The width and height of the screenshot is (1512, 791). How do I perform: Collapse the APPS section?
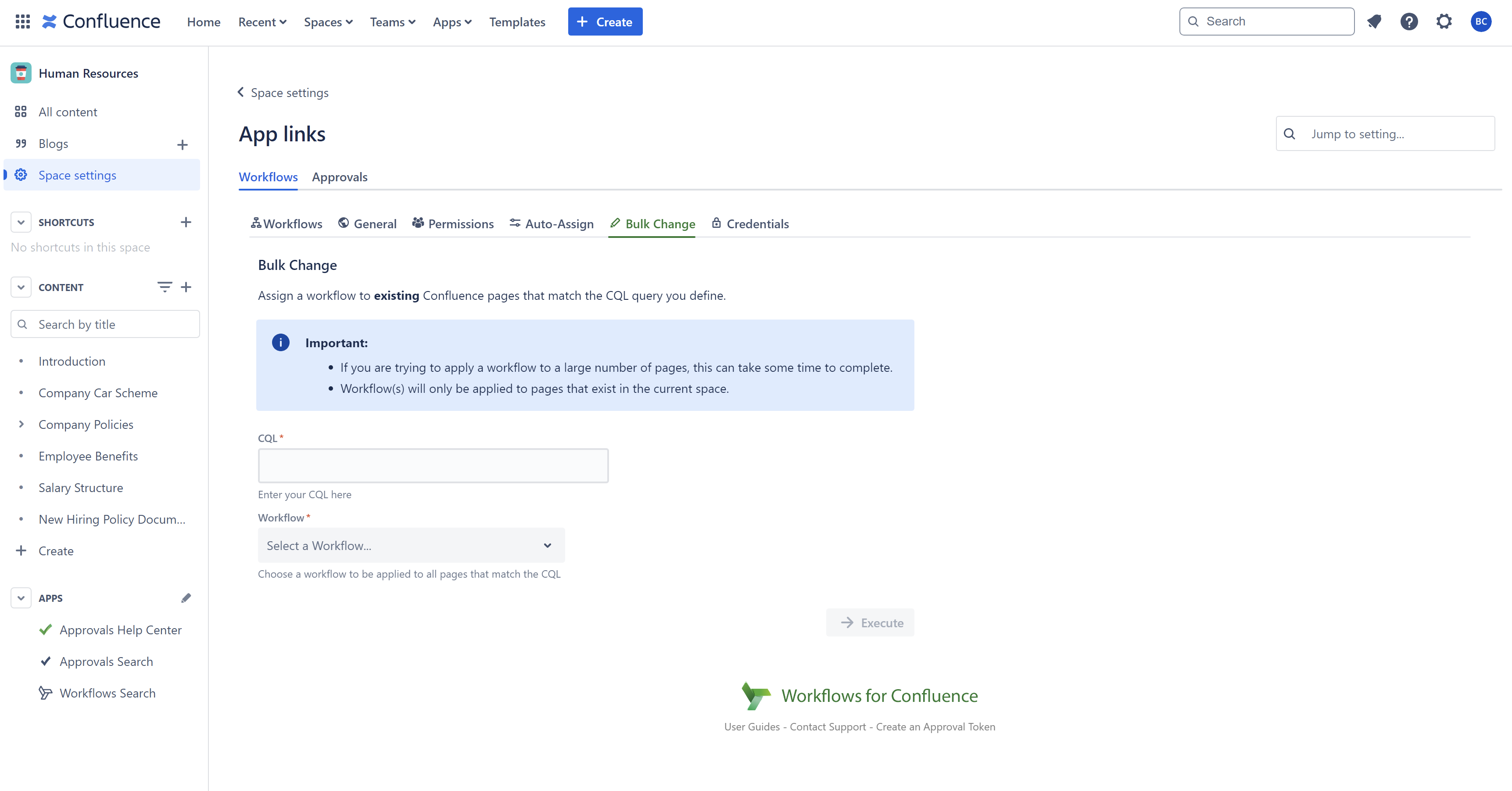21,598
